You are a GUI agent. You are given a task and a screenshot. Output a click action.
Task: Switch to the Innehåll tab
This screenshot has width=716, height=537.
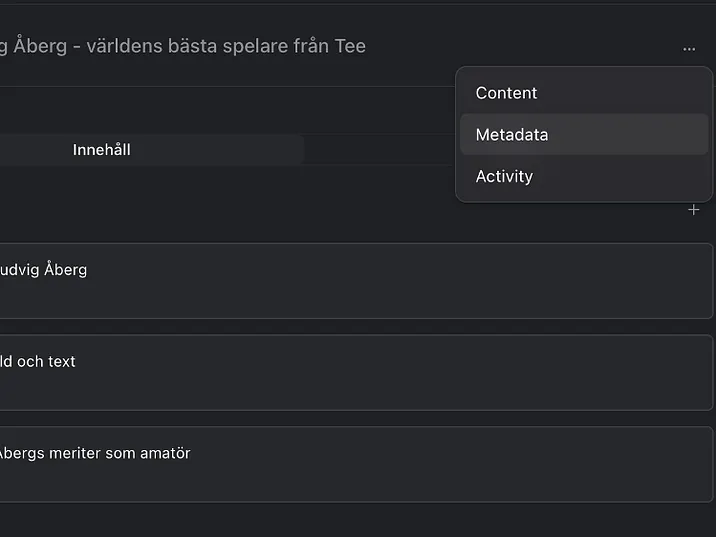(x=102, y=150)
